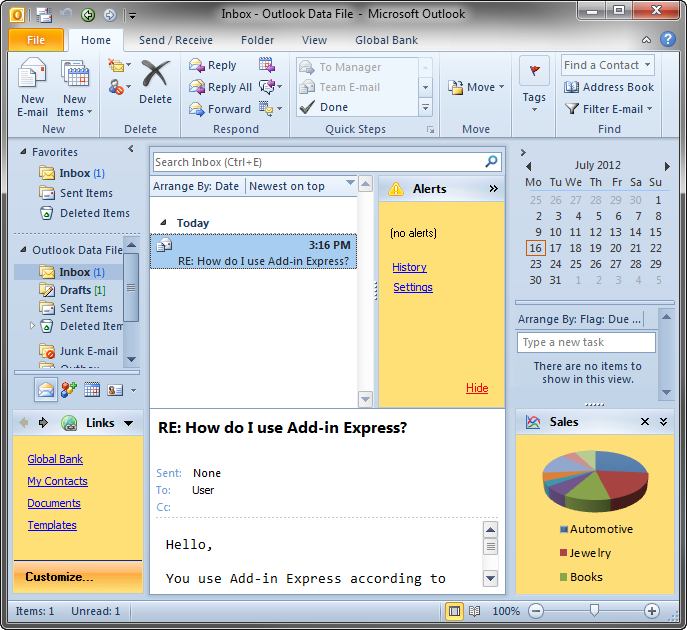Delete the selected message
The height and width of the screenshot is (630, 687).
coord(156,82)
